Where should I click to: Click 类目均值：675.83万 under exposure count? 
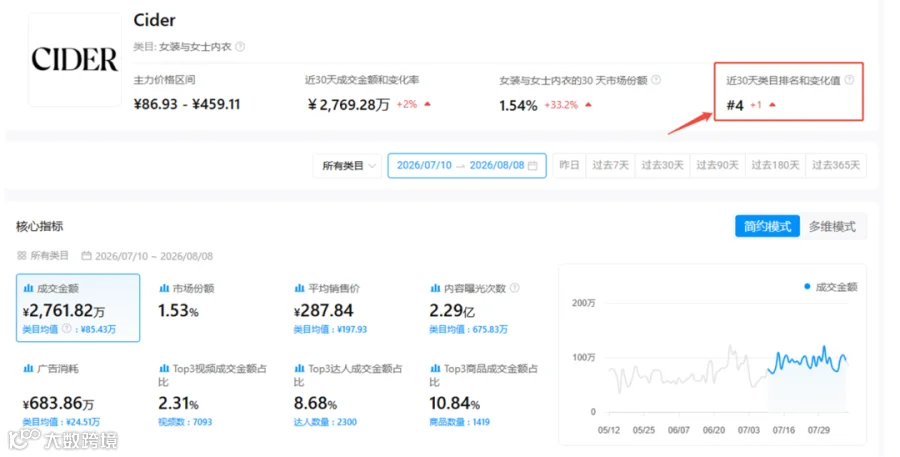[x=468, y=330]
